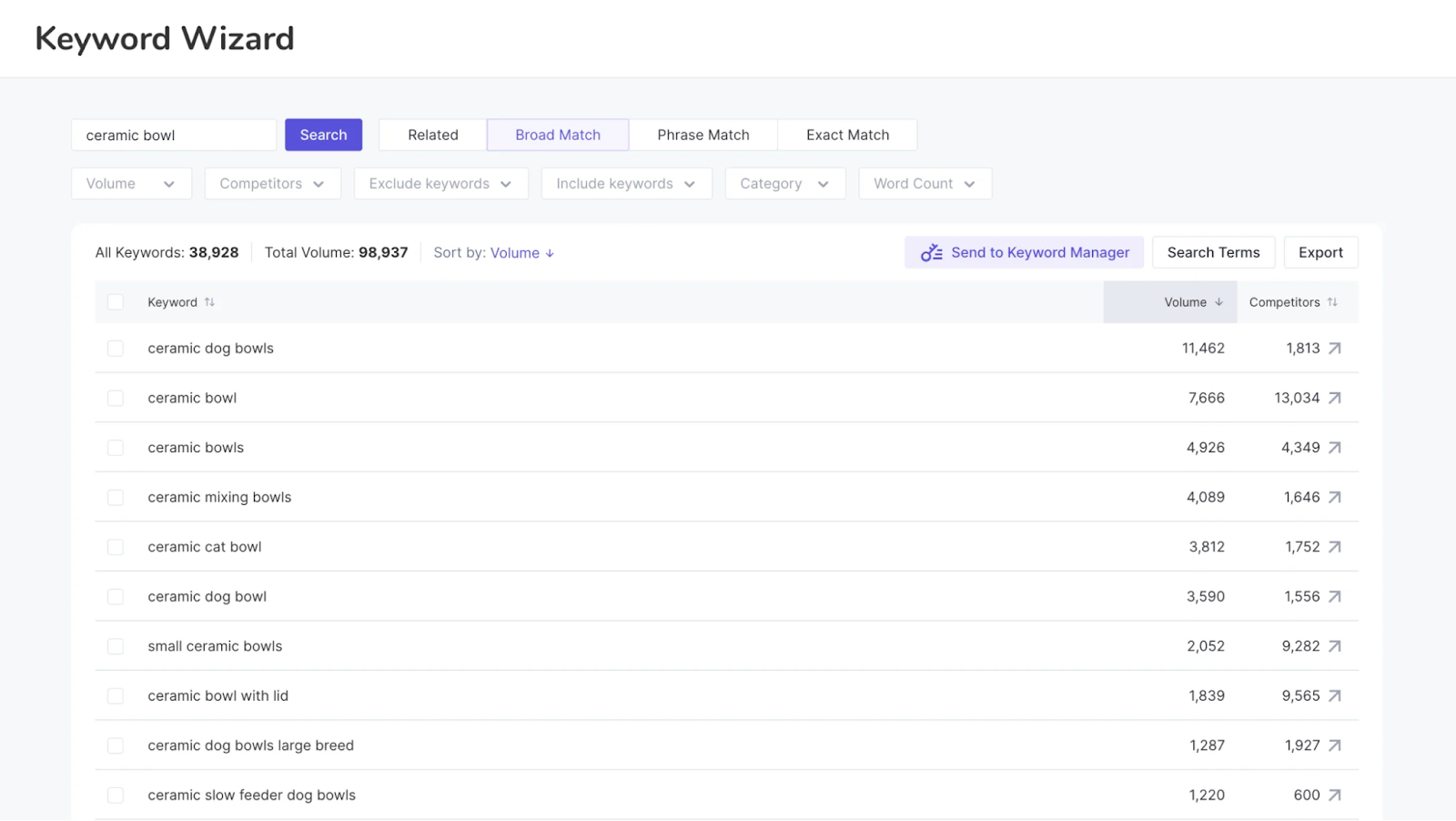Expand the Include keywords dropdown

click(x=627, y=184)
